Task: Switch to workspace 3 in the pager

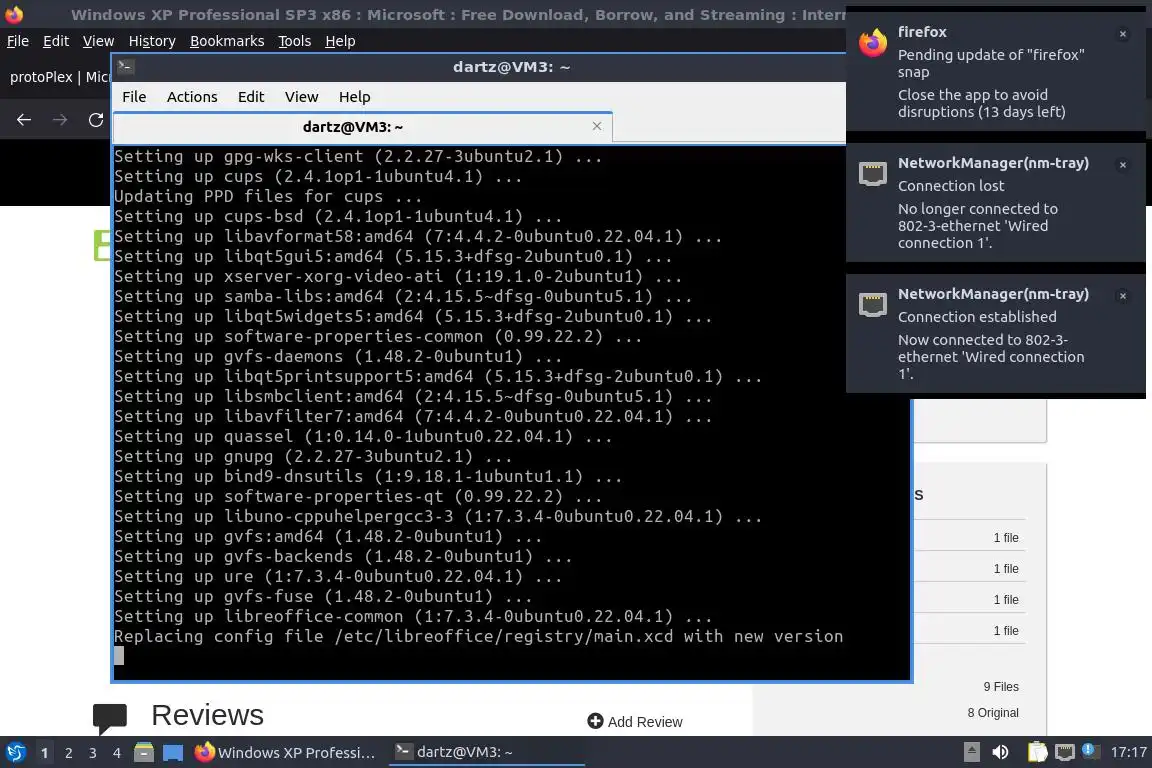Action: point(93,753)
